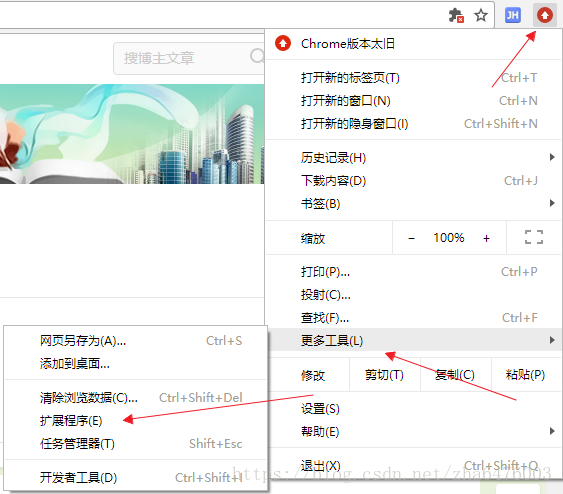Bookmark this page with the star icon
563x494 pixels.
pos(480,15)
